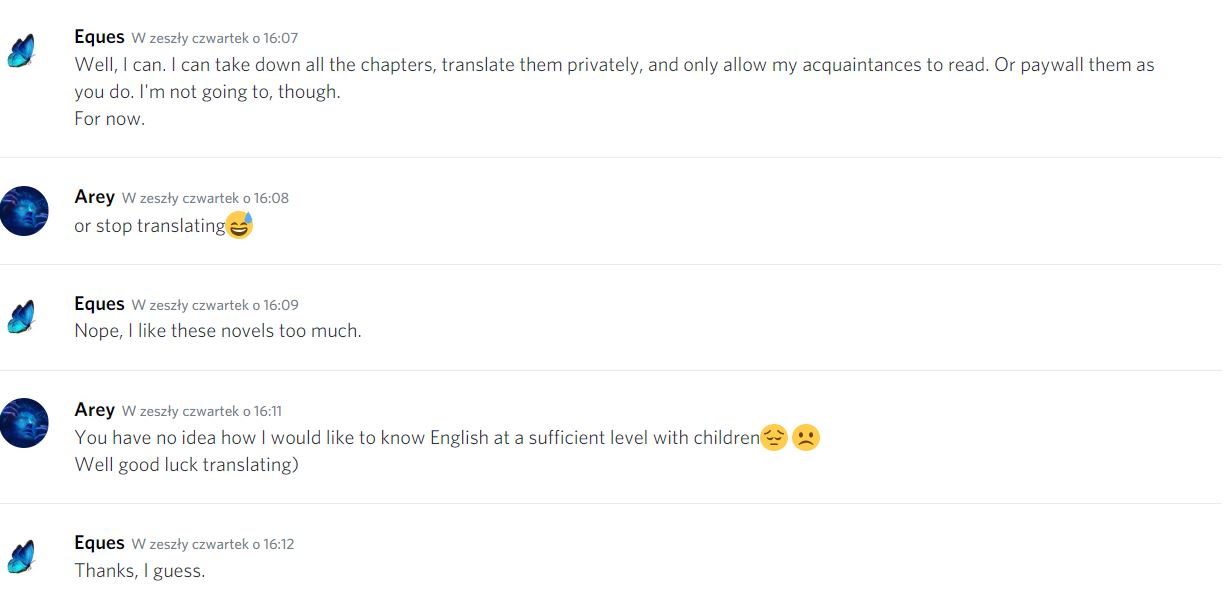This screenshot has width=1232, height=589.
Task: Click the message text "Well good luck translating)"
Action: (x=186, y=465)
